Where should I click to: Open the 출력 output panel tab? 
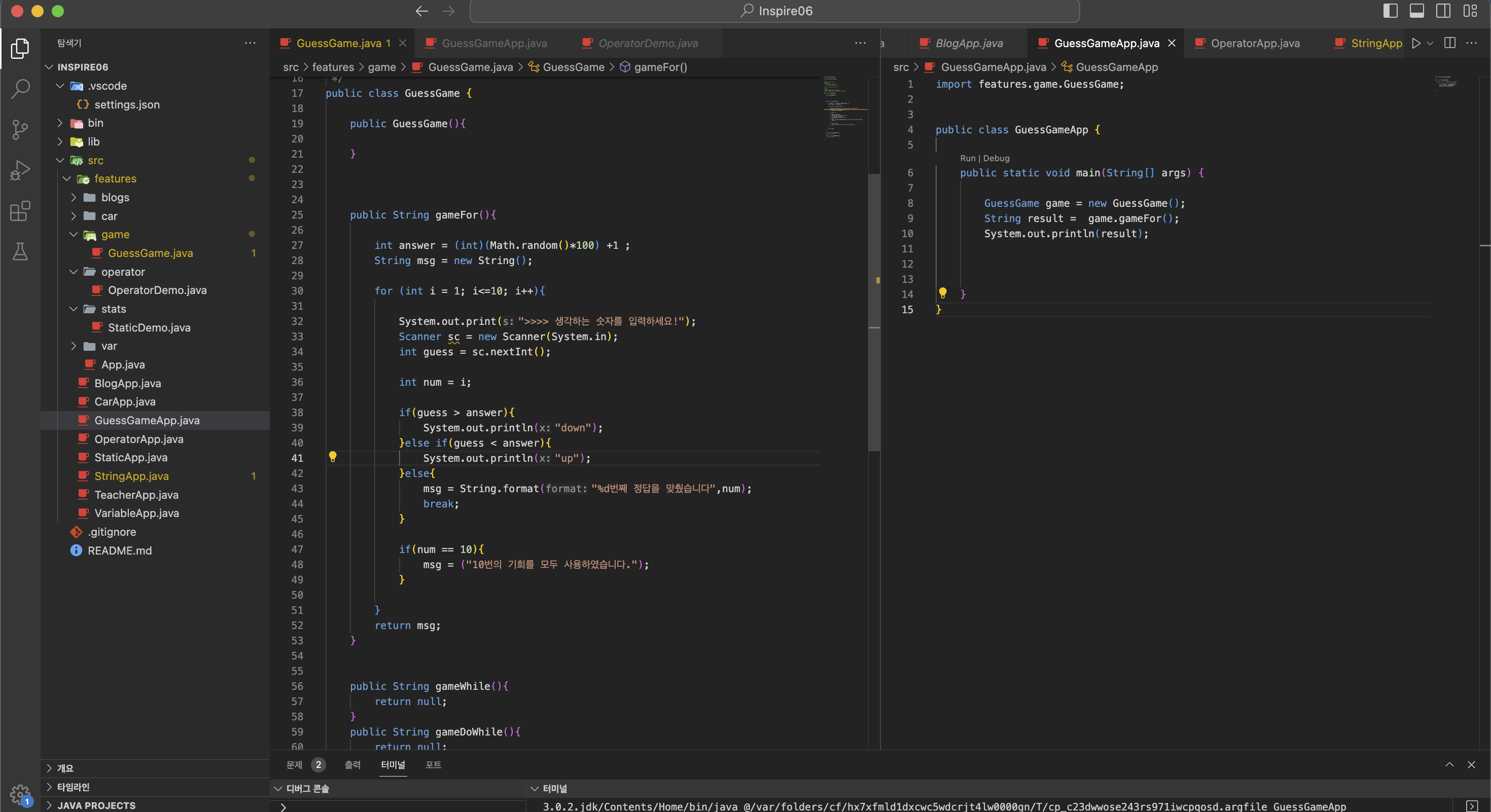pos(352,764)
